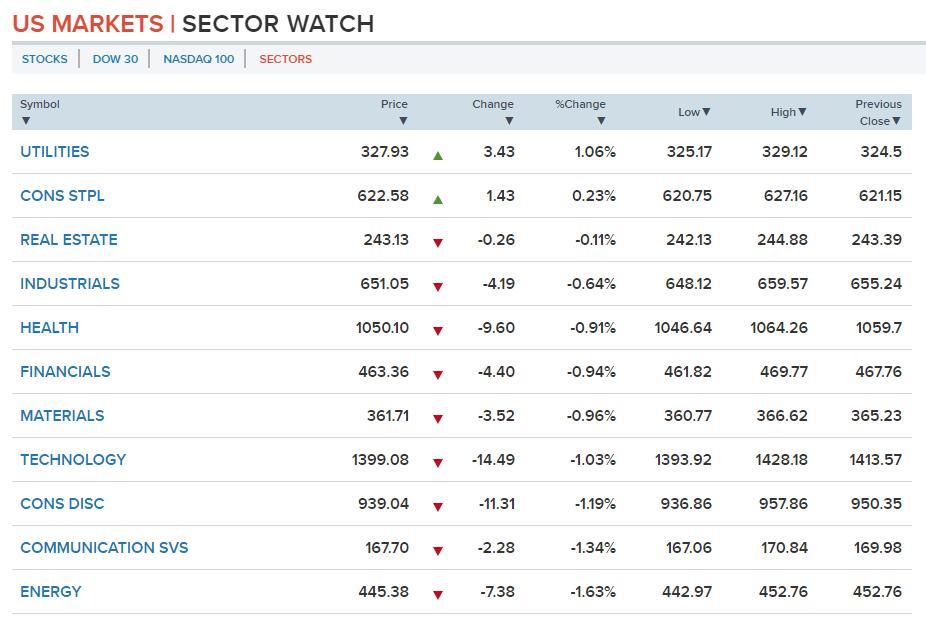
Task: Sort by Low column arrow
Action: [706, 112]
